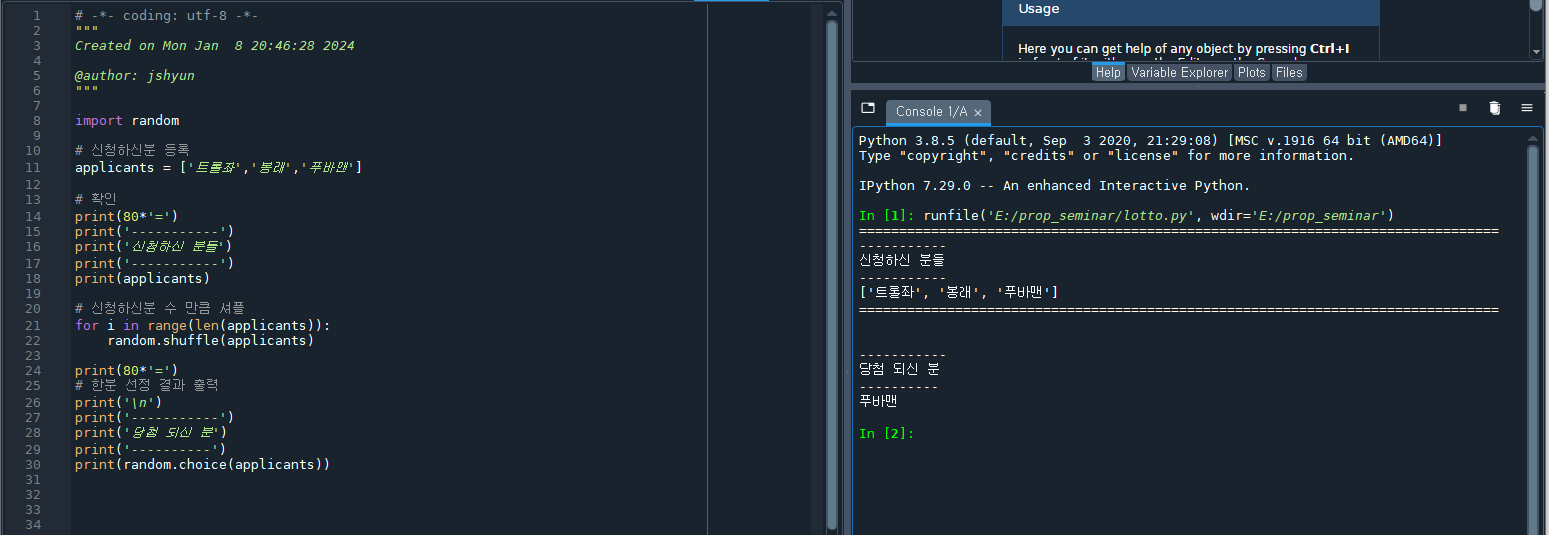
Task: Click the console prompt In [2]:
Action: click(886, 433)
